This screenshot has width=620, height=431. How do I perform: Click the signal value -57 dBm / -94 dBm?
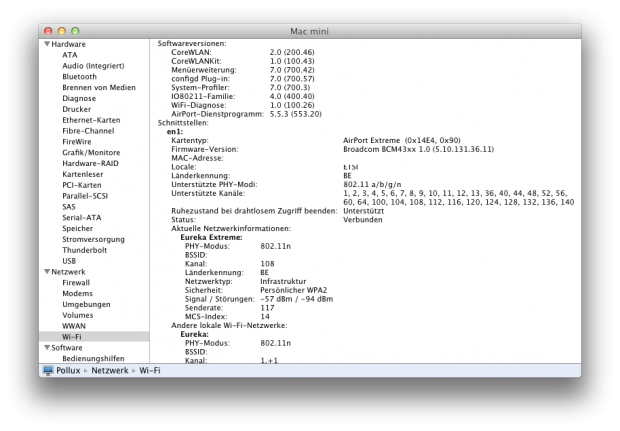(297, 299)
